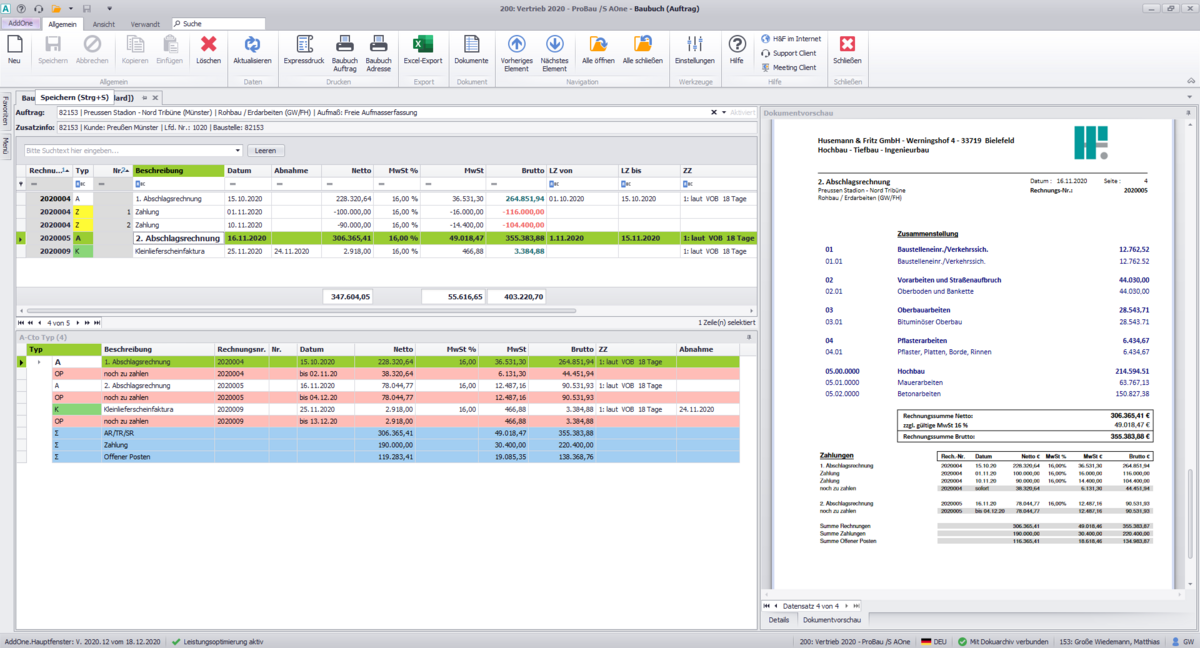Screen dimensions: 1200x648
Task: Export the table with Excel-Export
Action: [423, 48]
